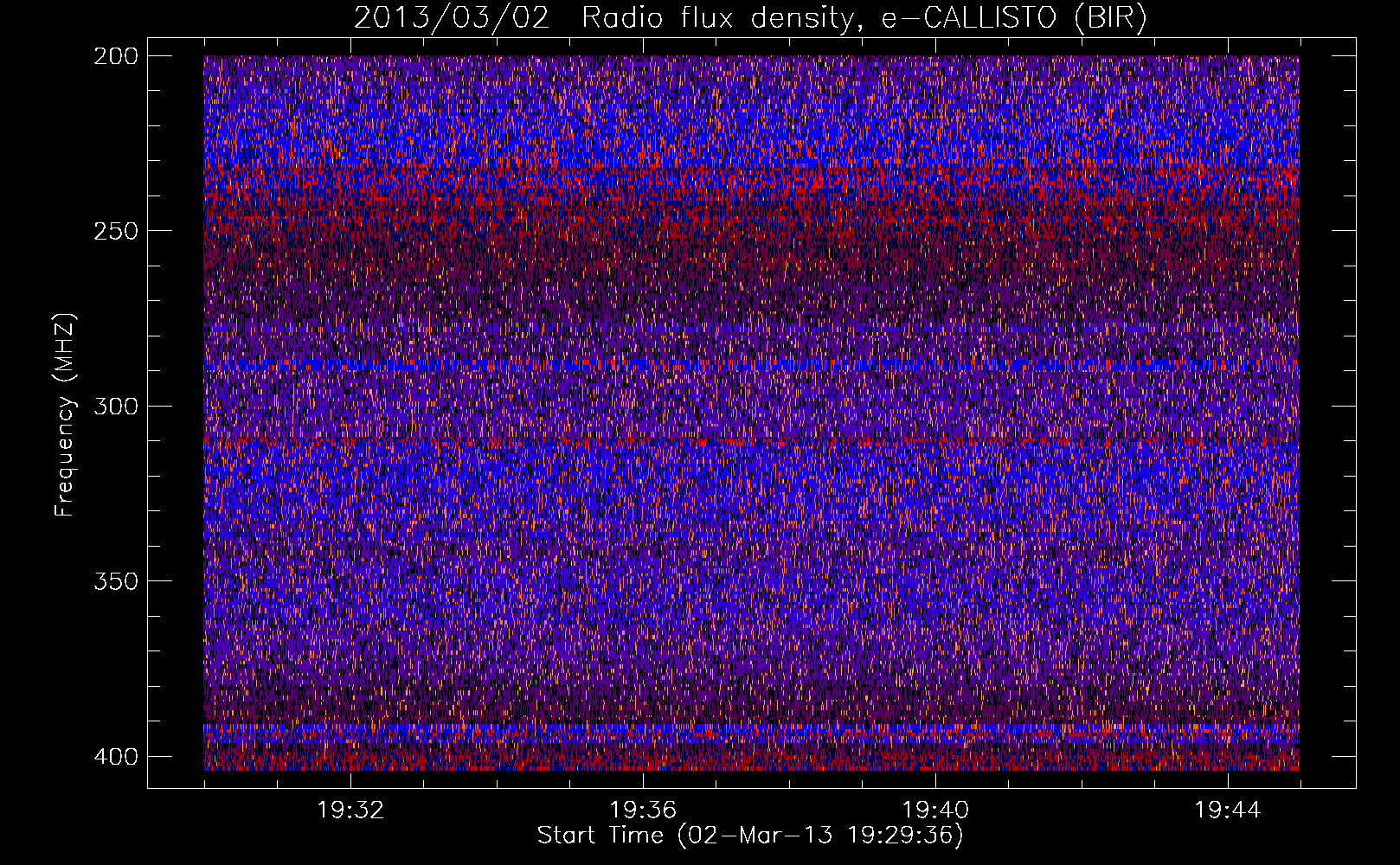Click the 19:44 time tick label
This screenshot has width=1400, height=865.
pos(1228,811)
